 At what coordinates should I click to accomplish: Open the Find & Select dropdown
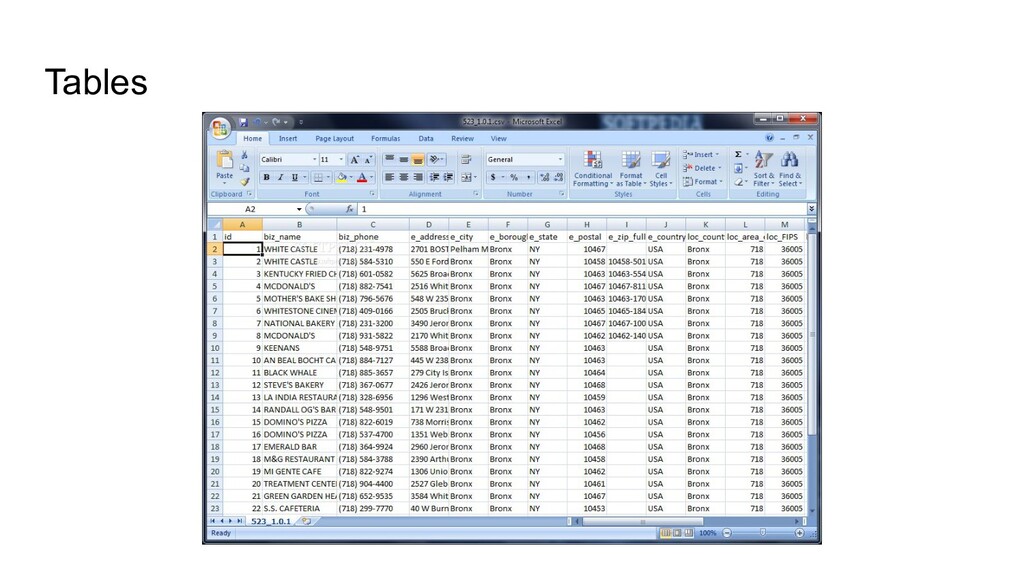click(x=790, y=168)
